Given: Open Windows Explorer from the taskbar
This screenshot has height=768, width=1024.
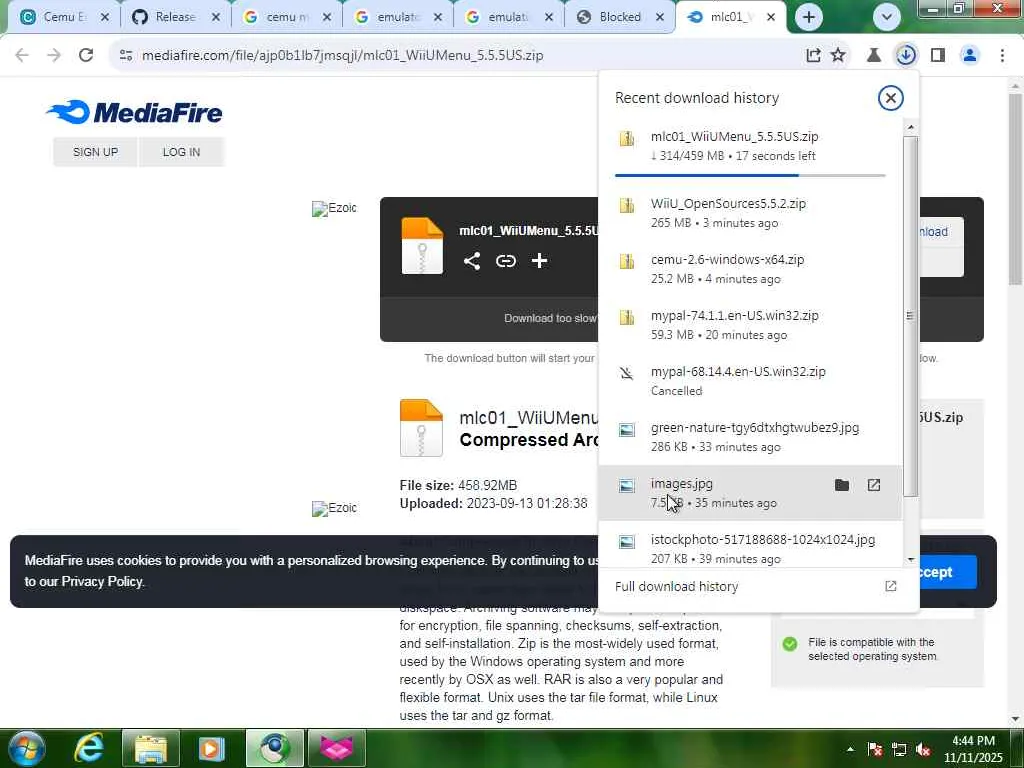Looking at the screenshot, I should 150,748.
